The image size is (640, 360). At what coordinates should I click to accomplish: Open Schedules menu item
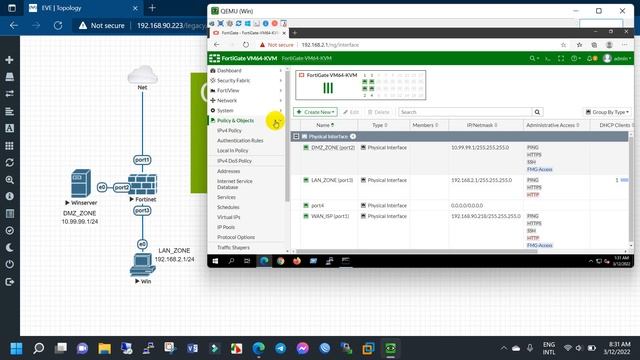pyautogui.click(x=228, y=207)
